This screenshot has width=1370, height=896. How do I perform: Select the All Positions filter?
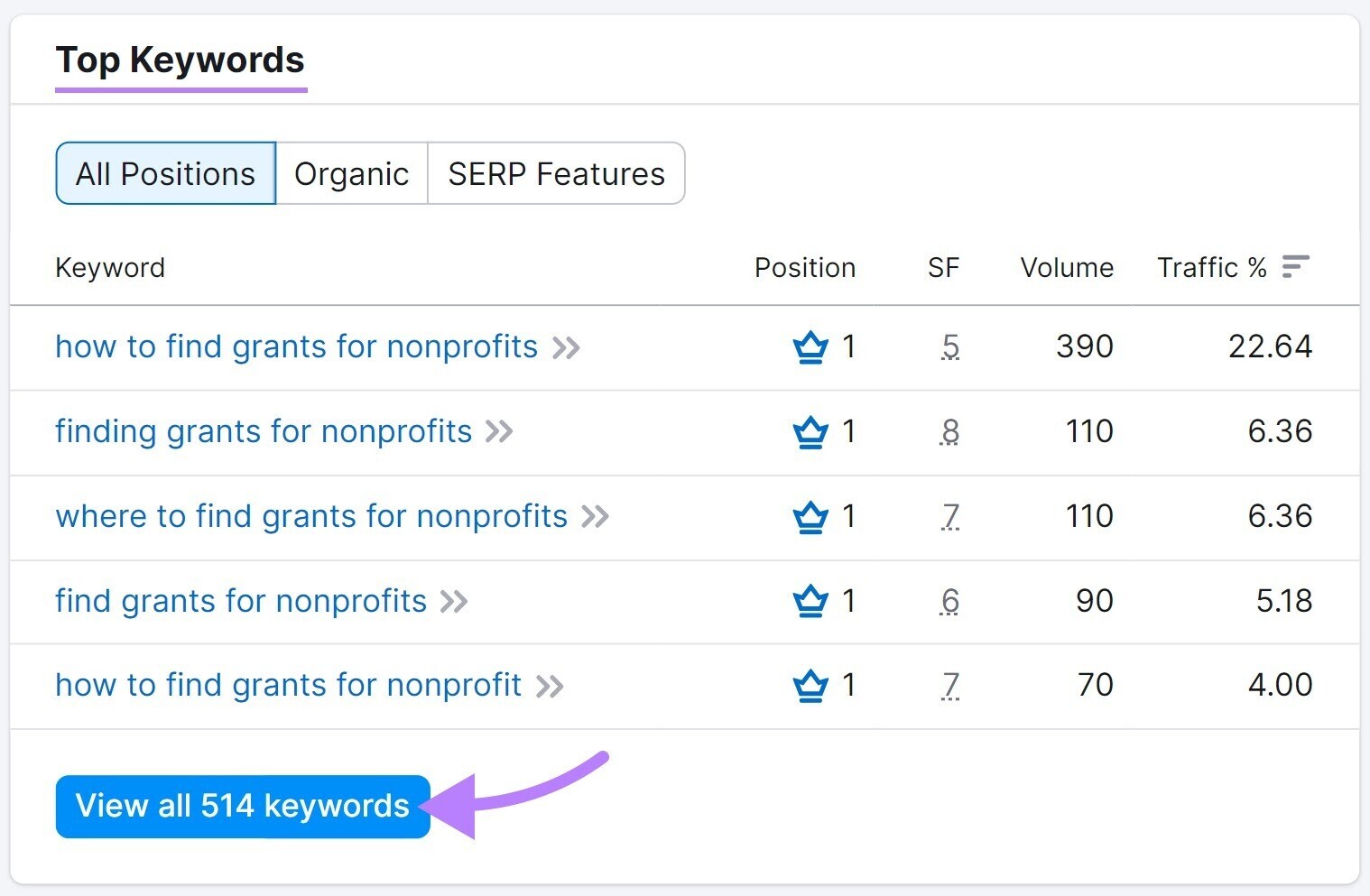165,173
